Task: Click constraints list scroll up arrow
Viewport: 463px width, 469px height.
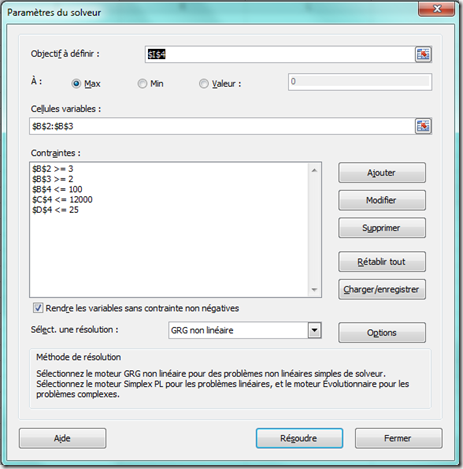Action: click(314, 170)
